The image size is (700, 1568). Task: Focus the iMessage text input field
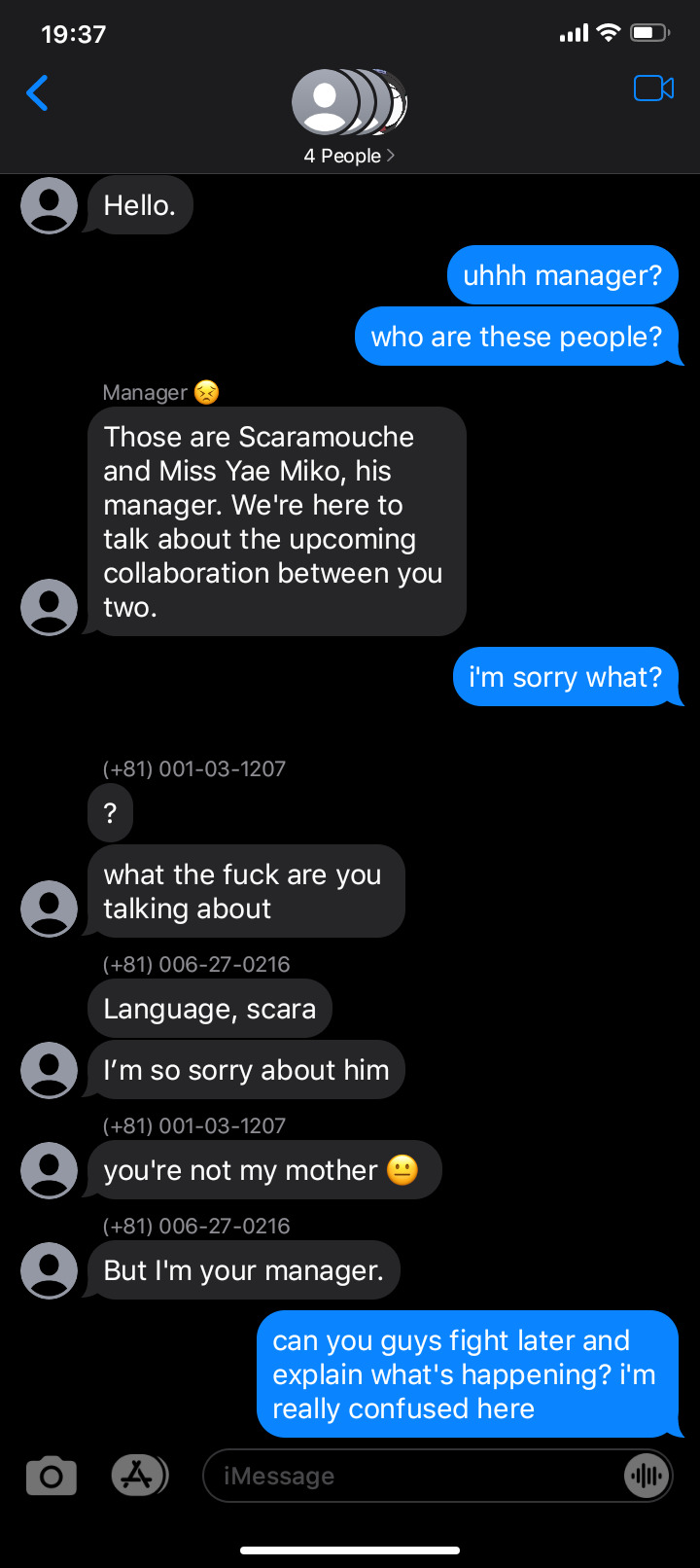[437, 1477]
